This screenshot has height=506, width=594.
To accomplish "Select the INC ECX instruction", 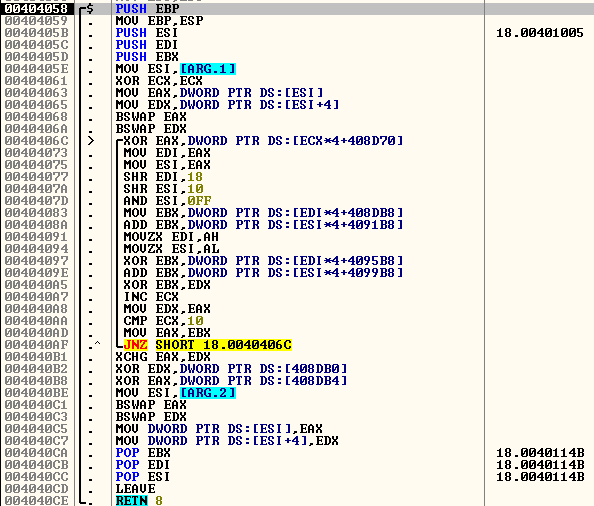I will 151,297.
